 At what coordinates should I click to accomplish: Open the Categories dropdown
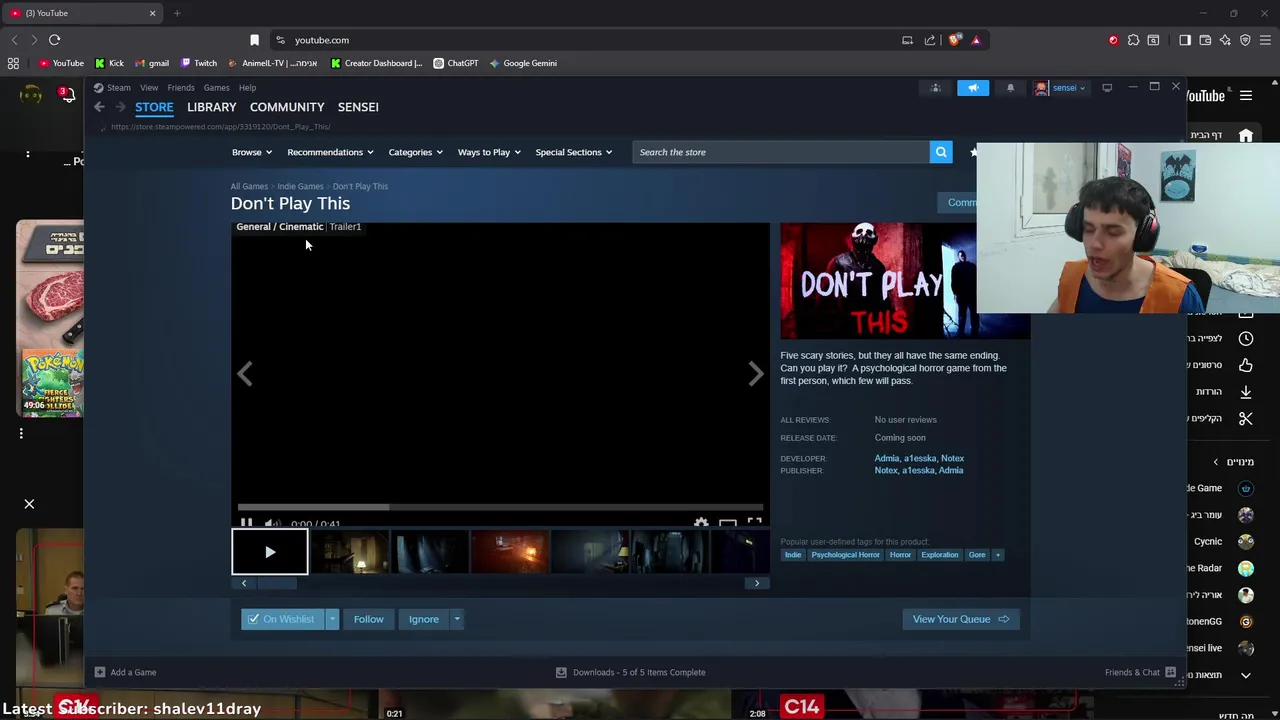click(x=415, y=152)
